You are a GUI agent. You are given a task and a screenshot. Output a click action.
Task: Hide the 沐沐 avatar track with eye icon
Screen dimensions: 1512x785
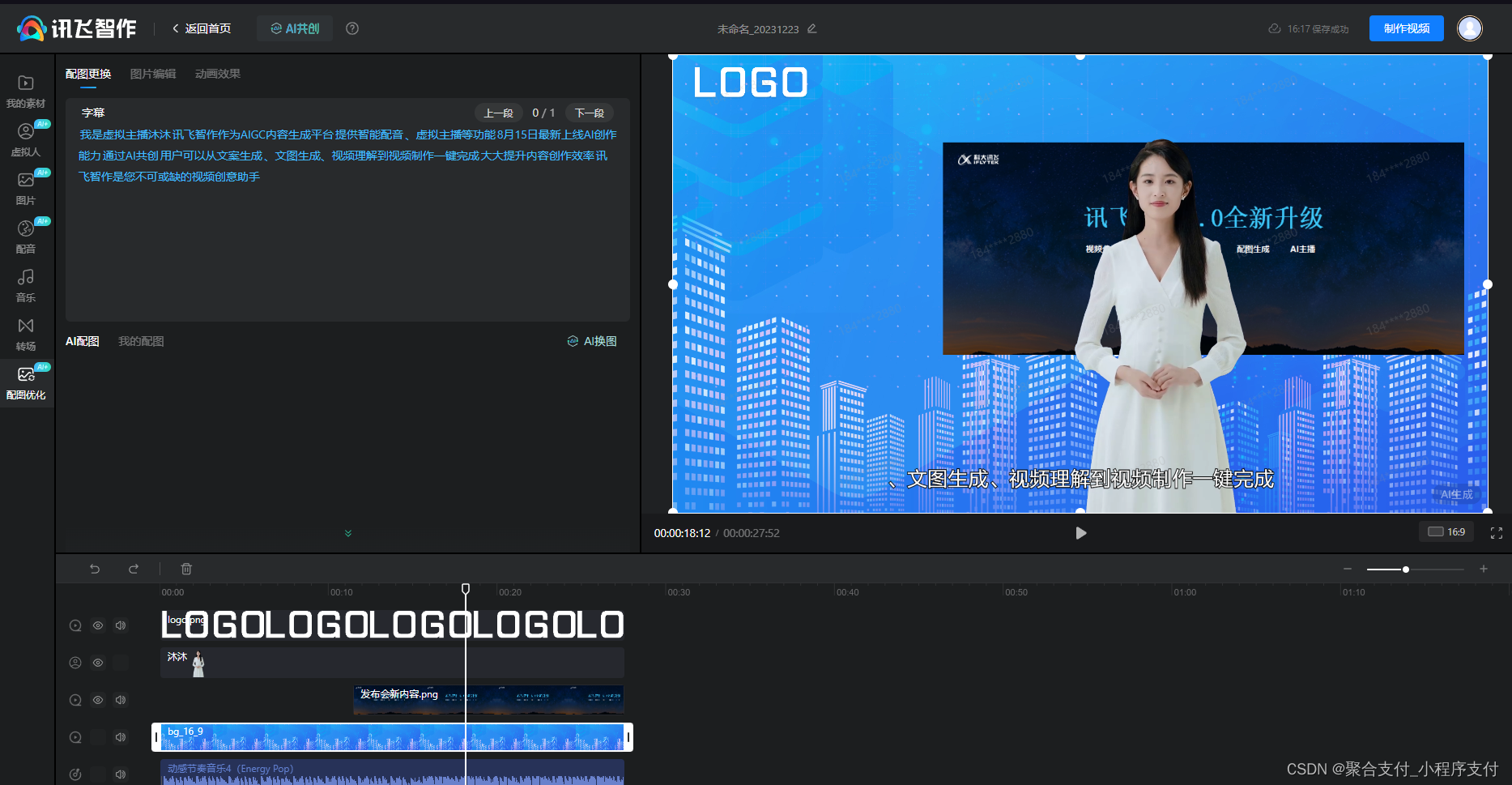pos(98,663)
